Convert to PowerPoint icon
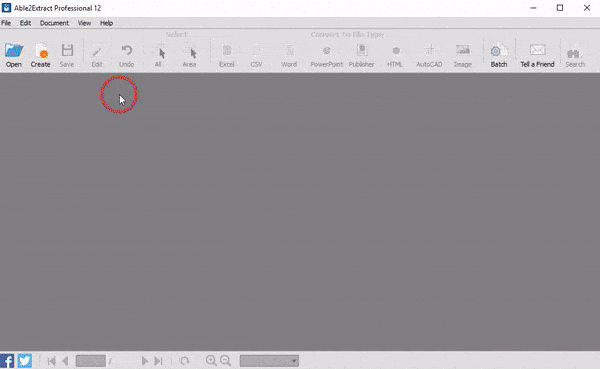Image resolution: width=600 pixels, height=369 pixels. (326, 50)
